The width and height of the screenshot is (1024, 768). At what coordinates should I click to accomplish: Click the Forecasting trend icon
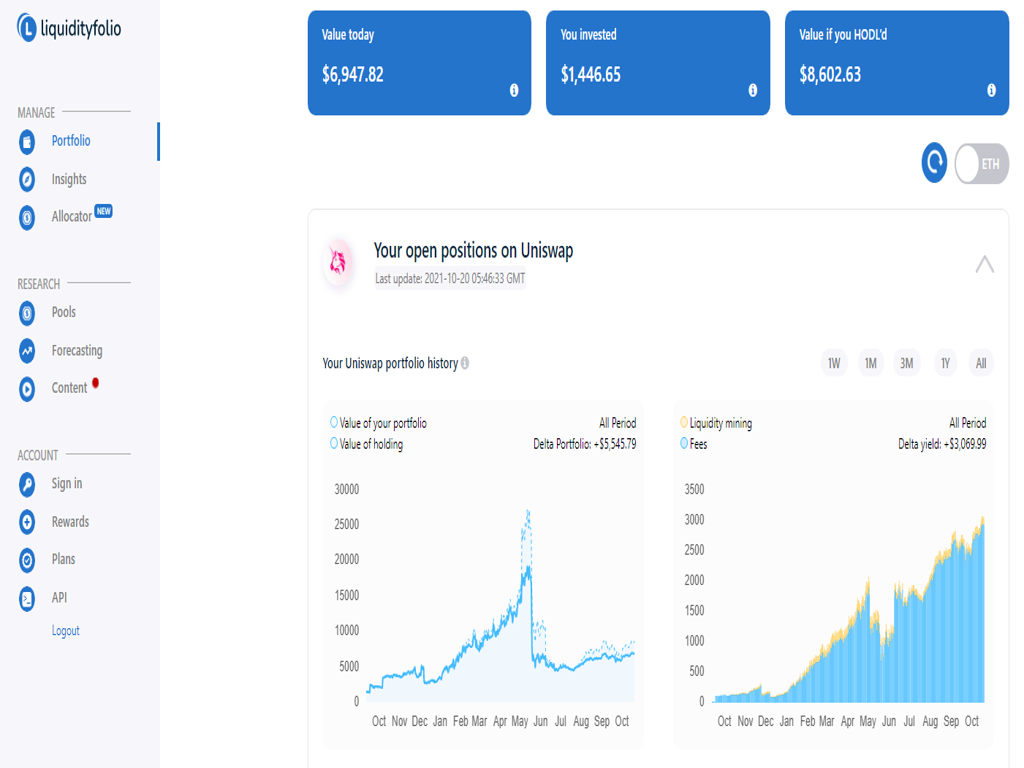(27, 351)
